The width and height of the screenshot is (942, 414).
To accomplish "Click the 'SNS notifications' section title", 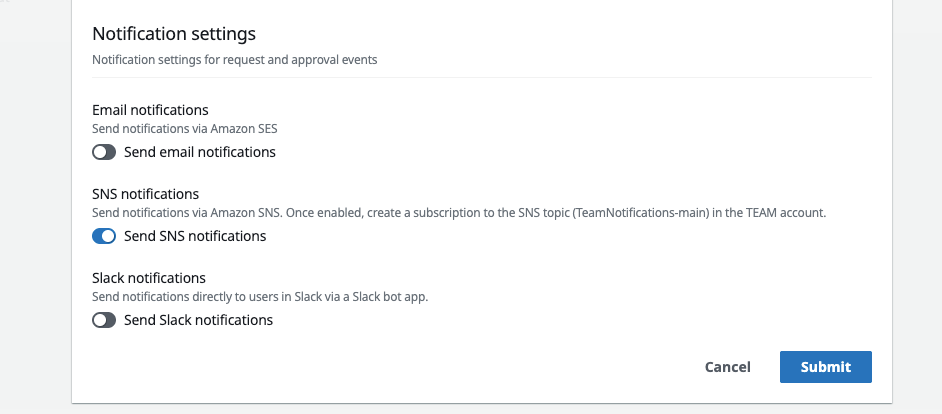I will [146, 194].
